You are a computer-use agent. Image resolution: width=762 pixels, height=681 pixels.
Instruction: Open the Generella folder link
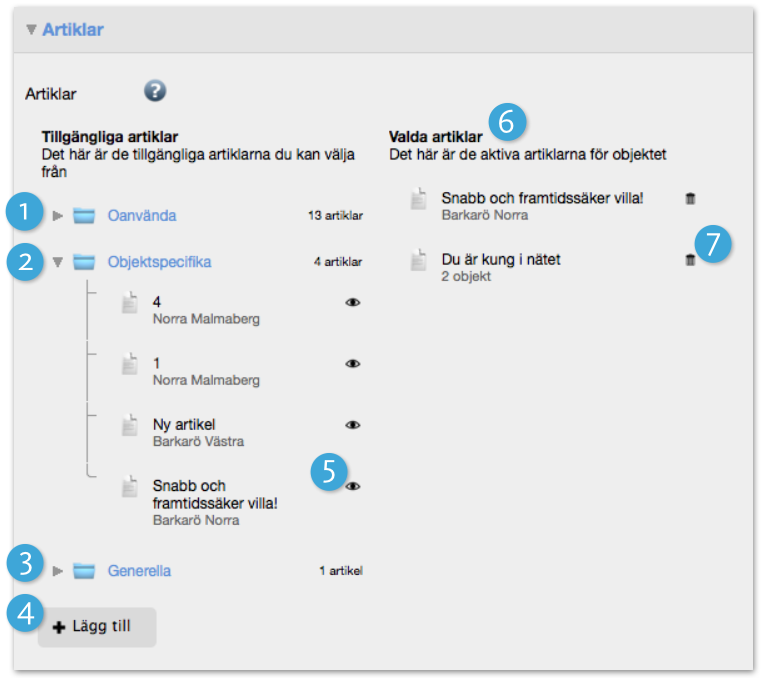(x=139, y=571)
